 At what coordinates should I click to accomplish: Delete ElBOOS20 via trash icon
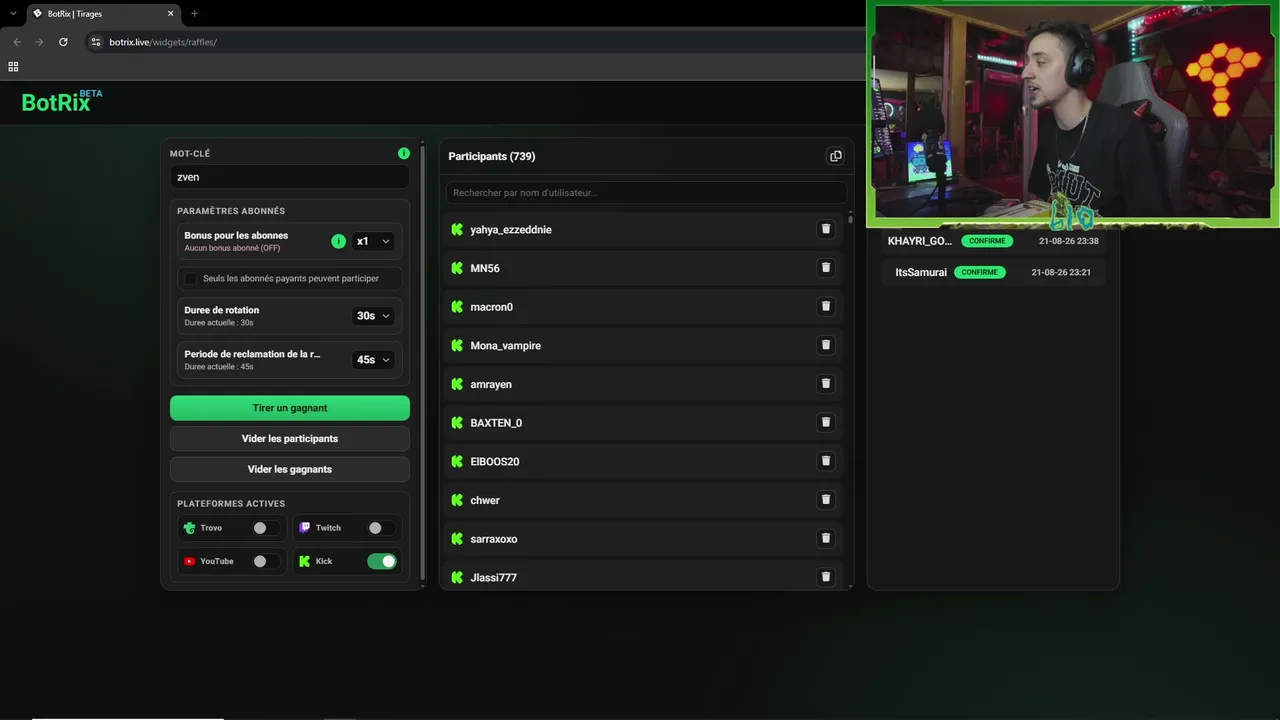point(826,461)
